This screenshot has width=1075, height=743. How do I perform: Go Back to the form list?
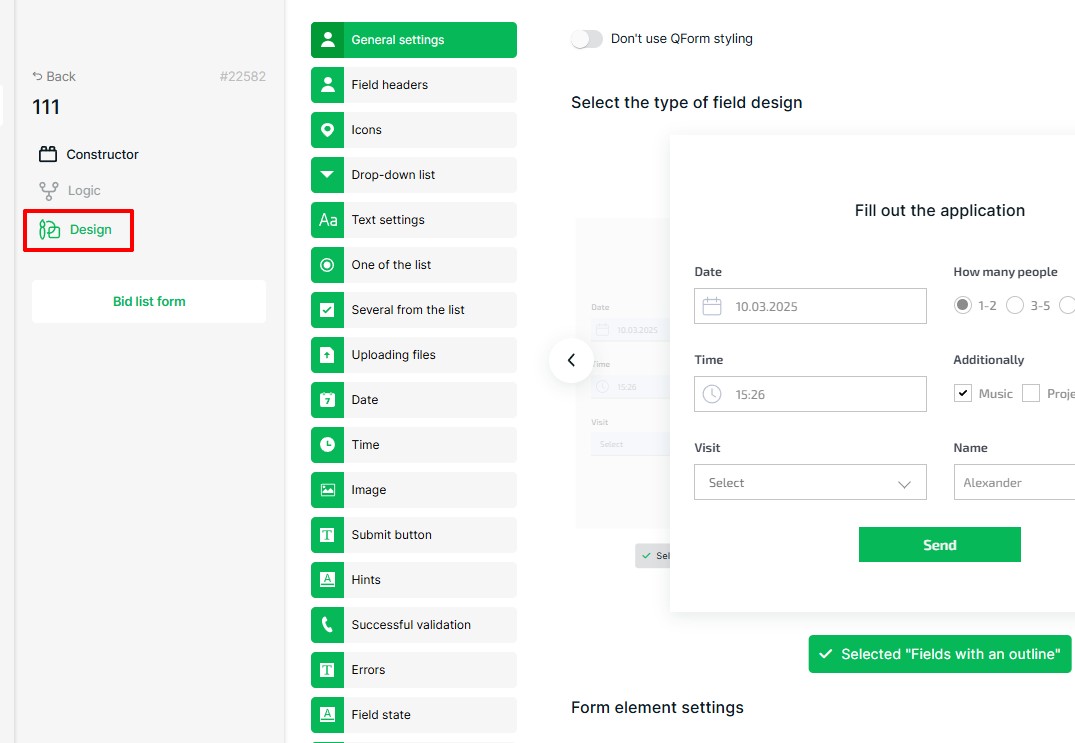click(x=54, y=76)
